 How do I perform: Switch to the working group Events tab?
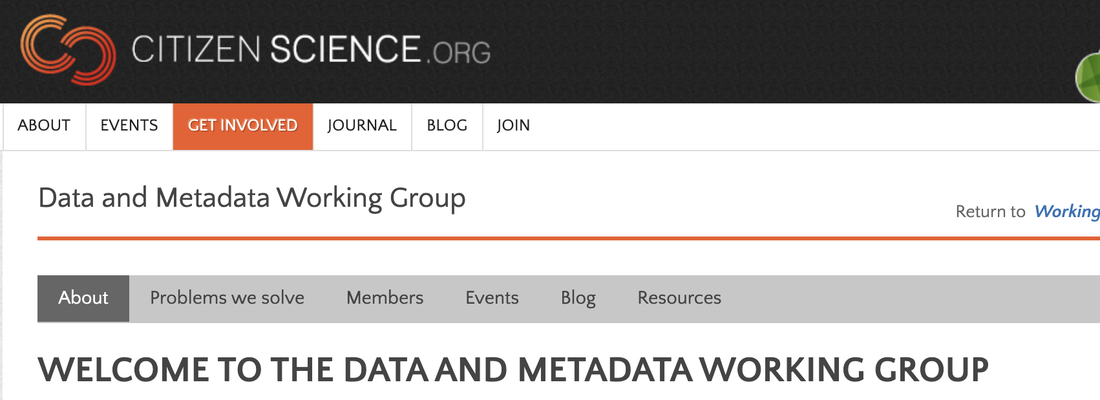(492, 298)
